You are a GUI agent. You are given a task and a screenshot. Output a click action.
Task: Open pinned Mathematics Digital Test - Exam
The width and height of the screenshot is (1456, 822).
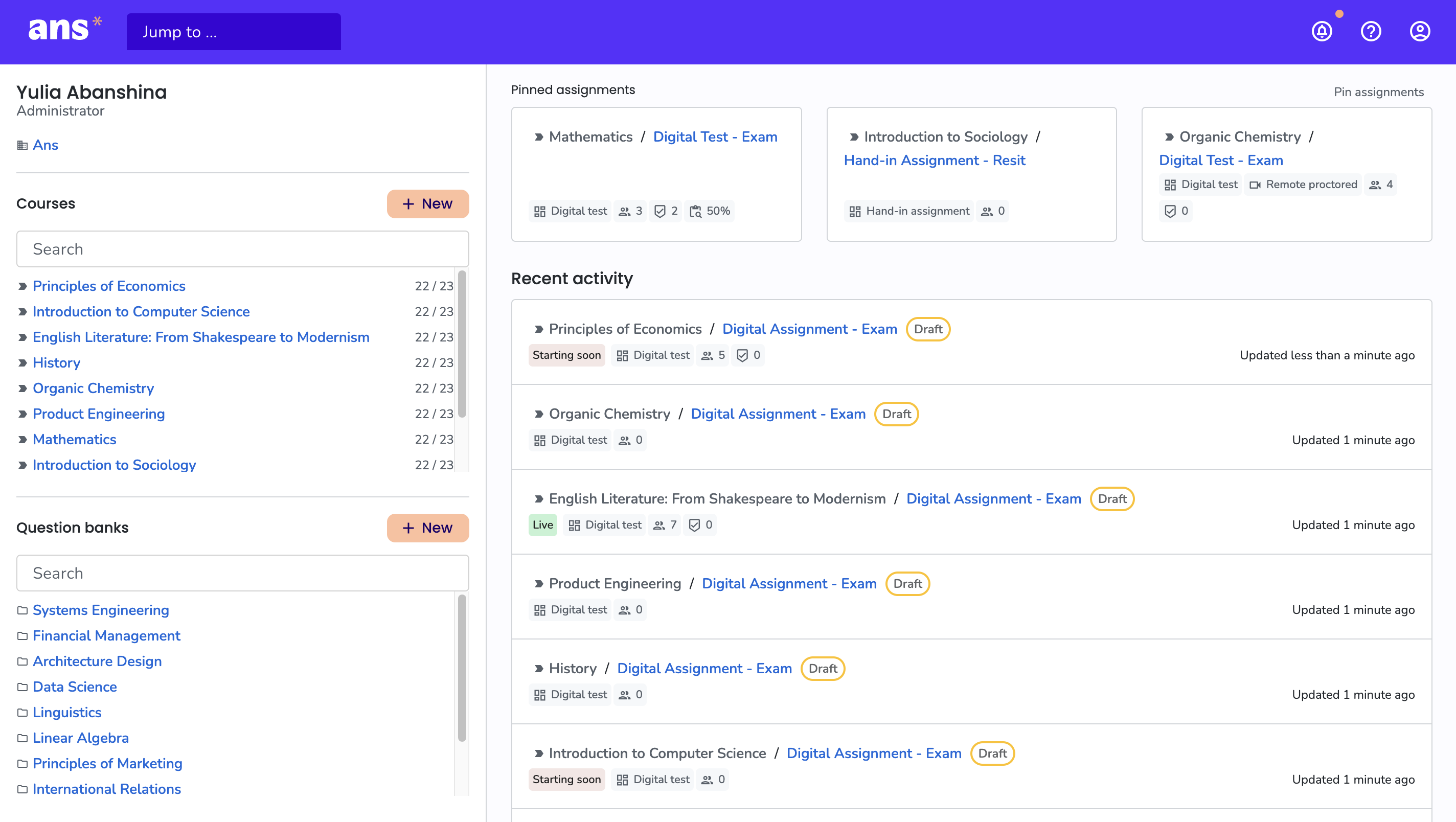(x=715, y=137)
